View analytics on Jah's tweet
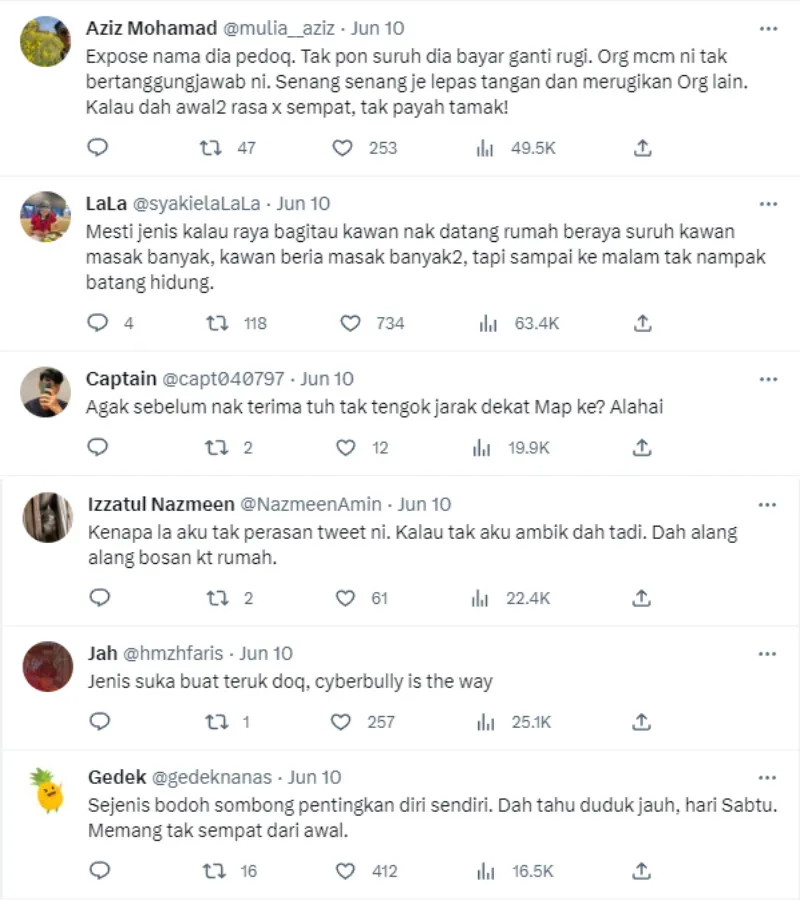 485,722
